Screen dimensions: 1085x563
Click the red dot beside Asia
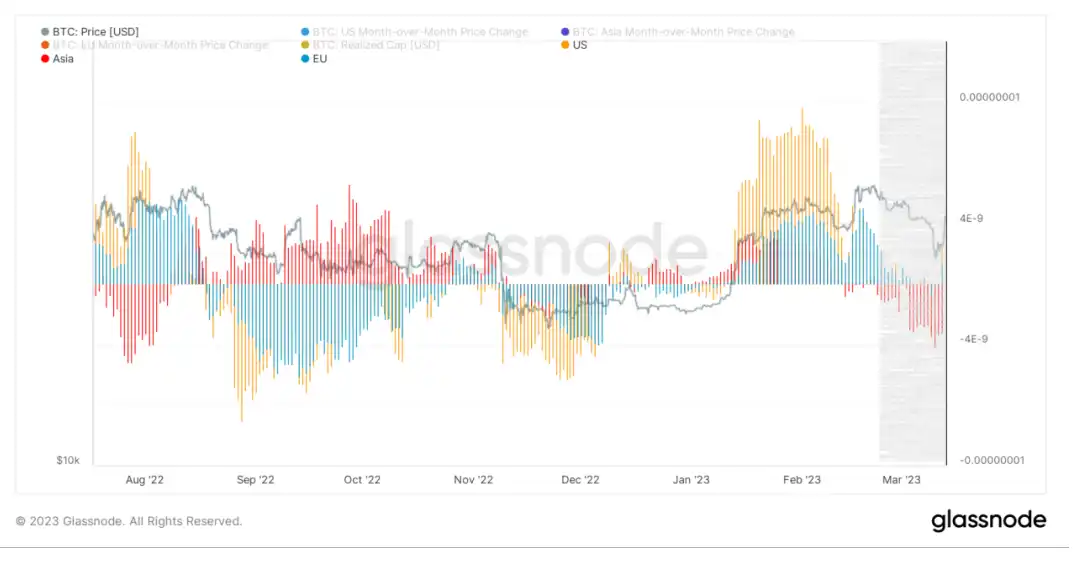click(x=45, y=59)
